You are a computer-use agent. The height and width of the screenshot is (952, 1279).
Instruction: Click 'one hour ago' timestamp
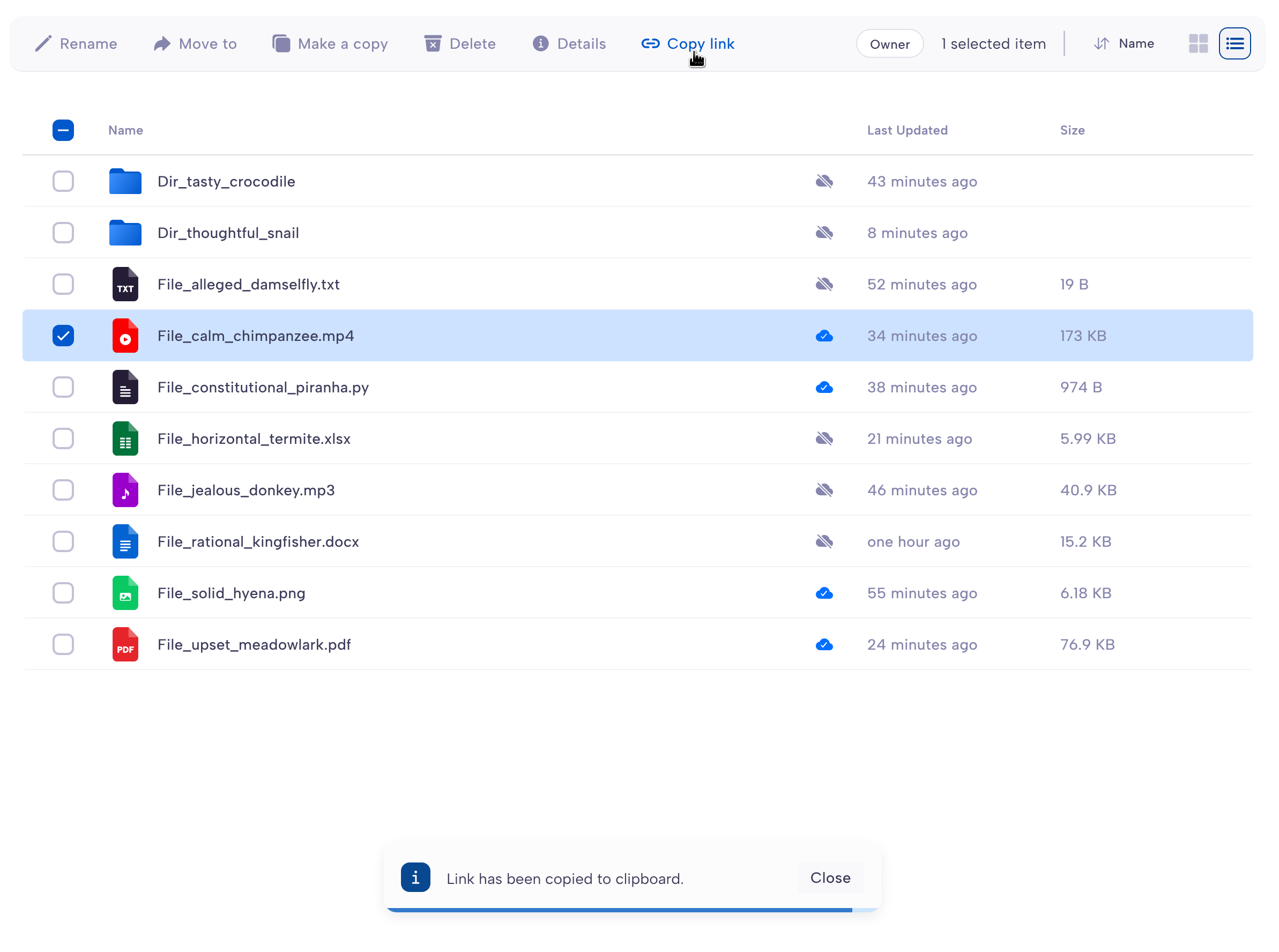click(913, 542)
